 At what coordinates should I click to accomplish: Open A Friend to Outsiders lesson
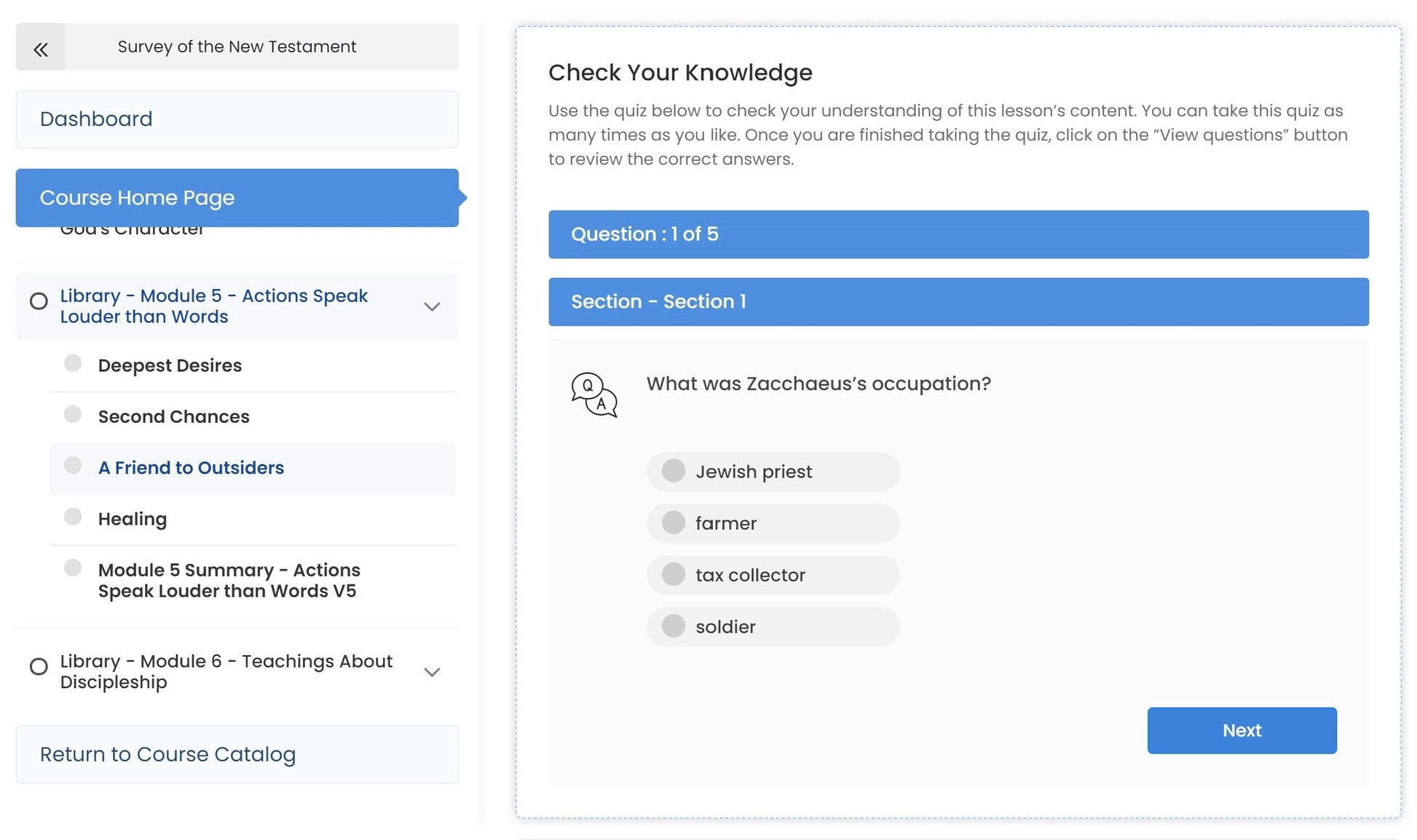191,468
